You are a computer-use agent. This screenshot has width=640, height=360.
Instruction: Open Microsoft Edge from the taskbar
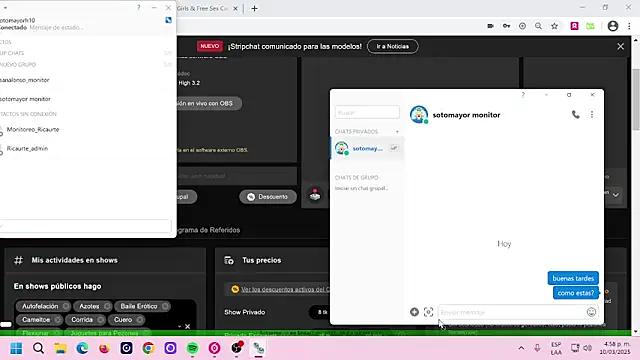[x=82, y=348]
